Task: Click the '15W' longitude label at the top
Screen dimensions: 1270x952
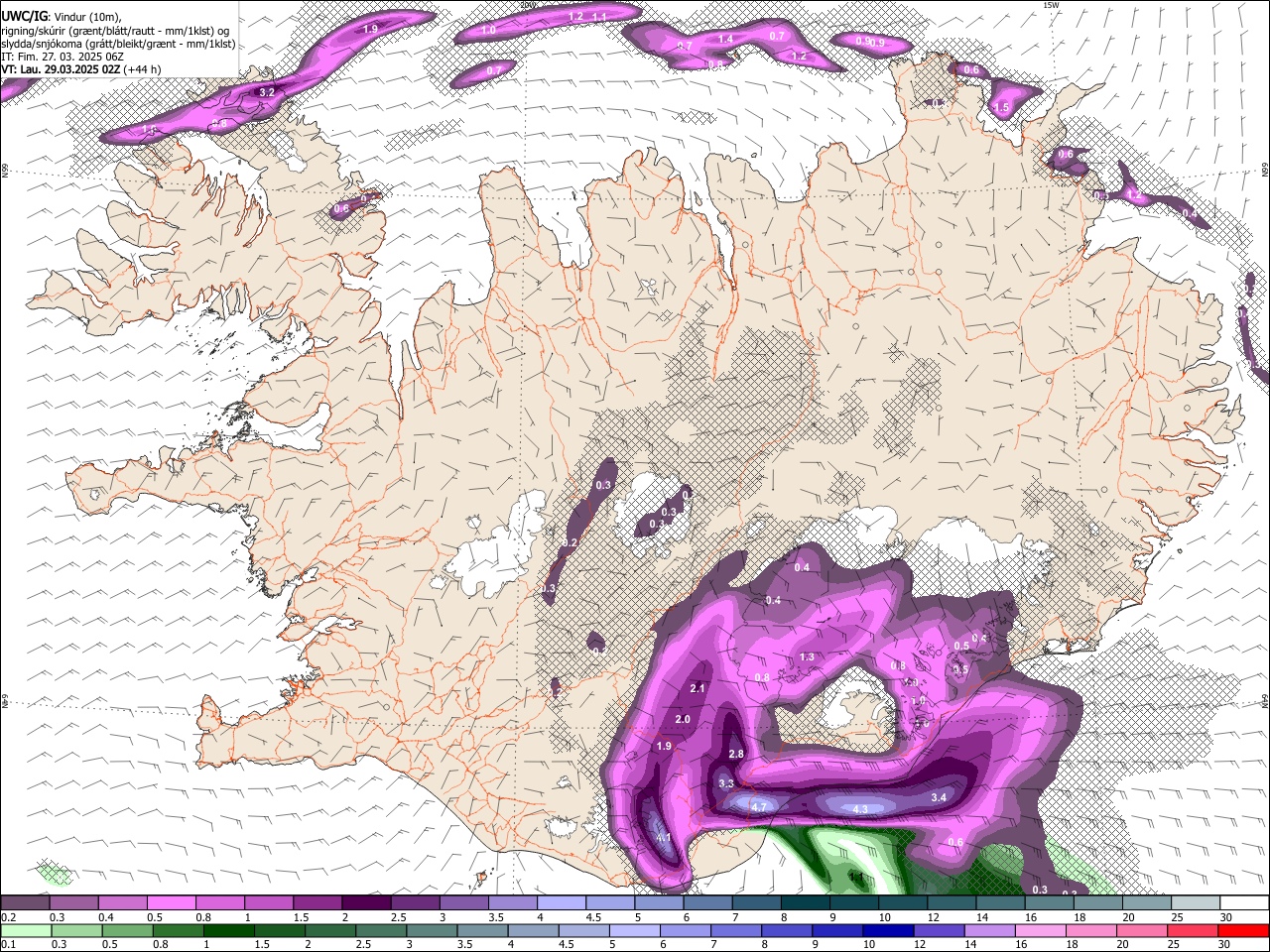Action: (x=1051, y=5)
